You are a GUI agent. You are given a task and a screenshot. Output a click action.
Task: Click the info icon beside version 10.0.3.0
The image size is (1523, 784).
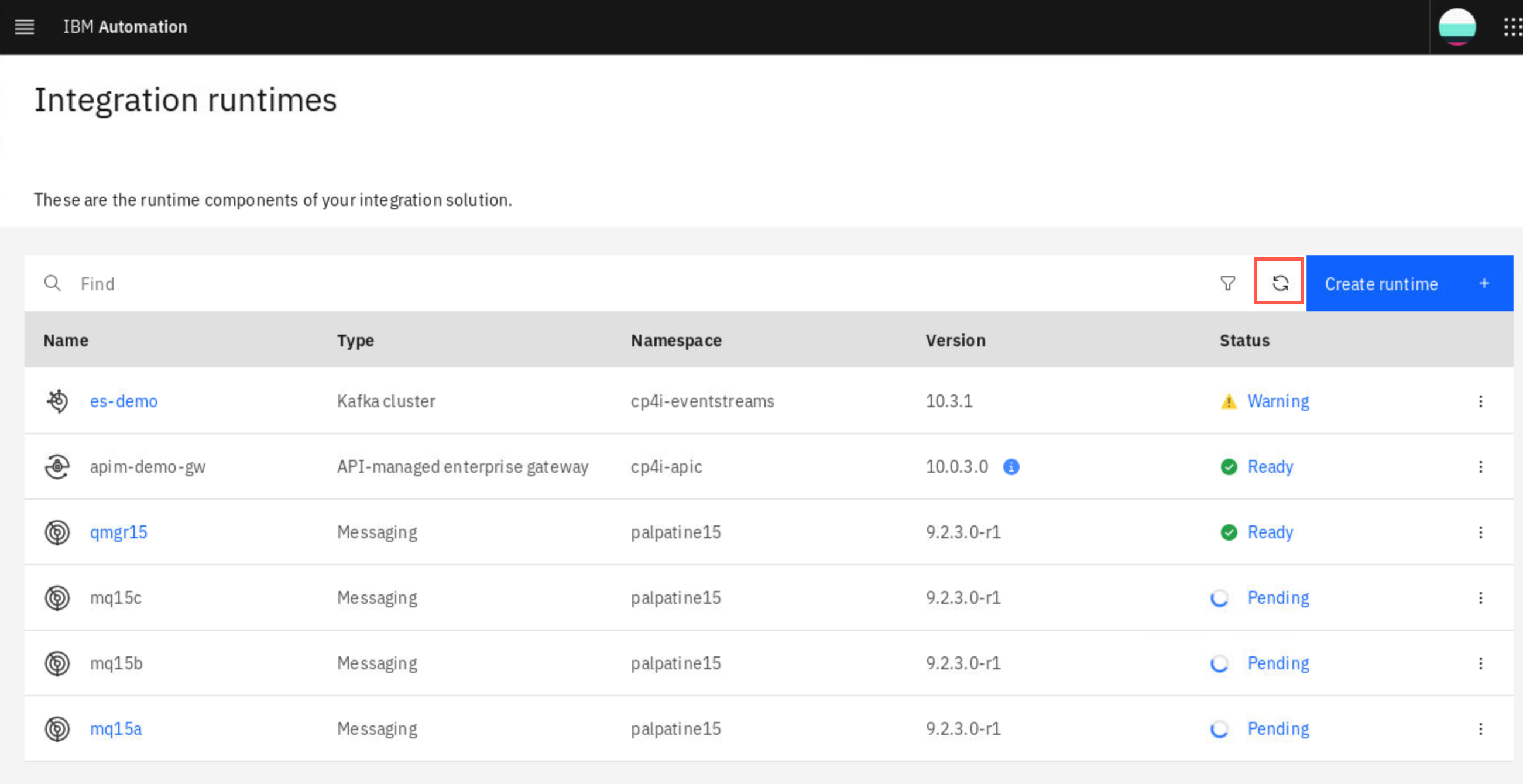tap(1011, 467)
